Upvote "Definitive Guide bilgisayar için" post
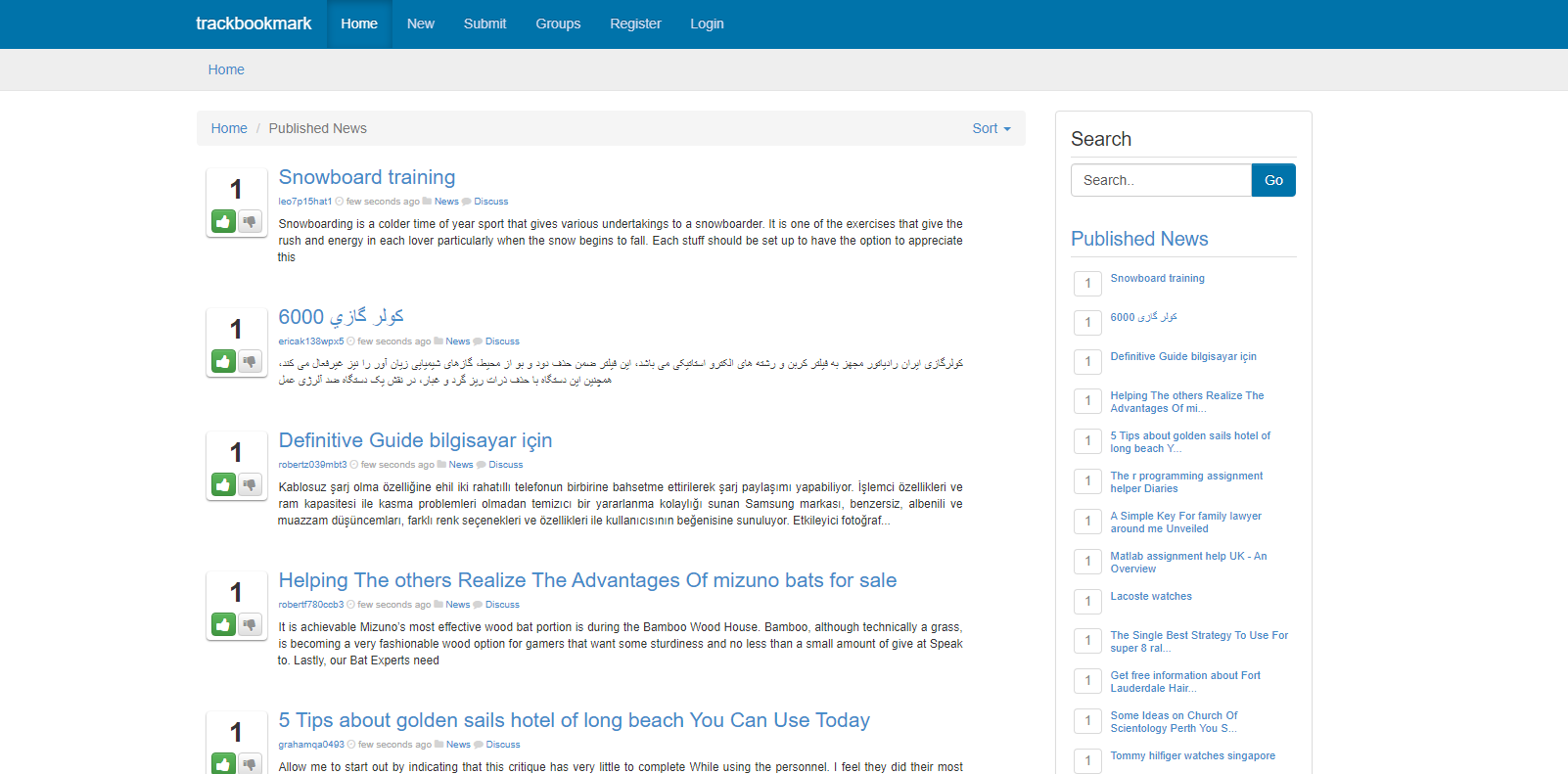1568x774 pixels. pyautogui.click(x=223, y=485)
